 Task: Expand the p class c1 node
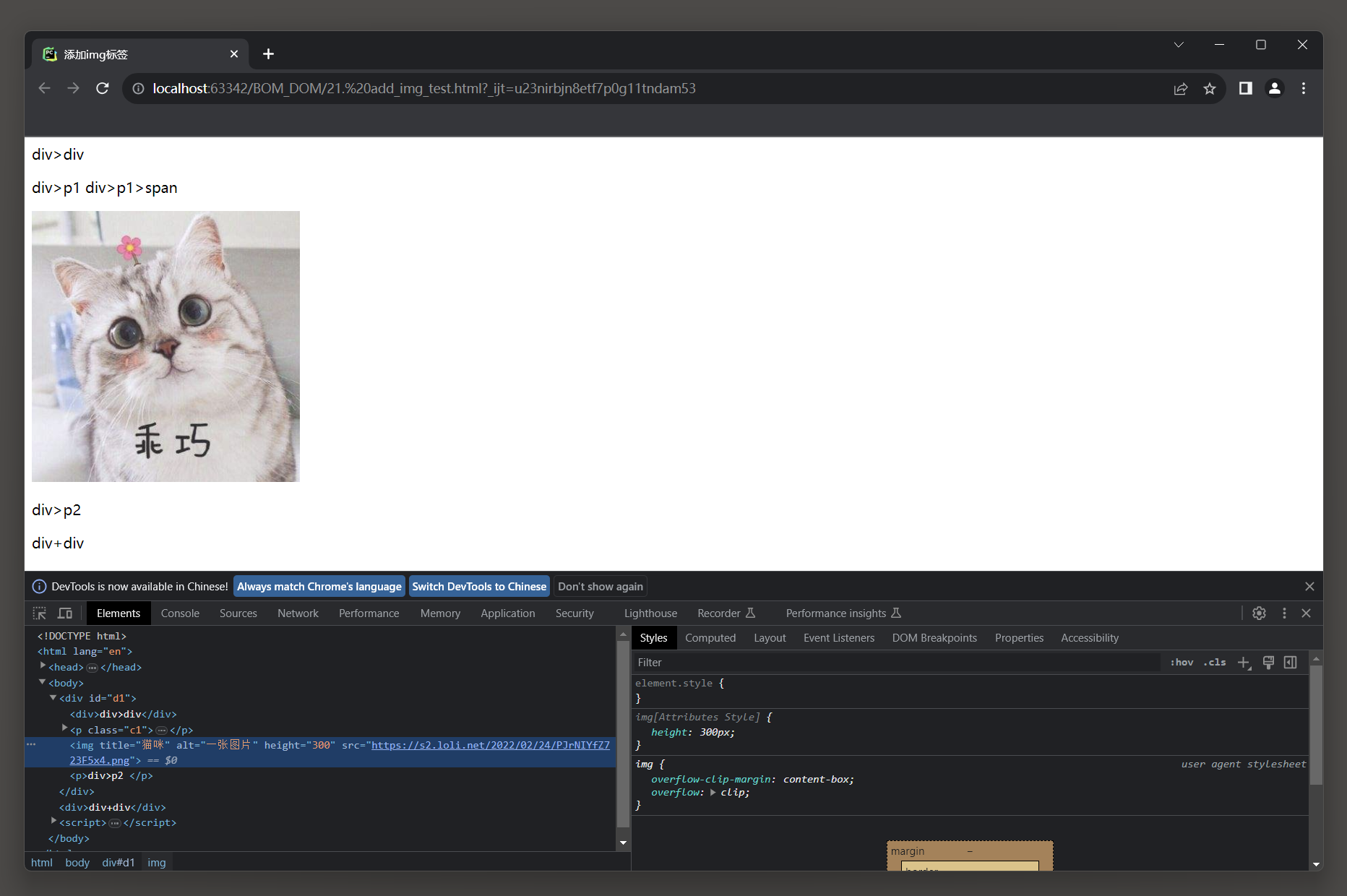[x=64, y=728]
